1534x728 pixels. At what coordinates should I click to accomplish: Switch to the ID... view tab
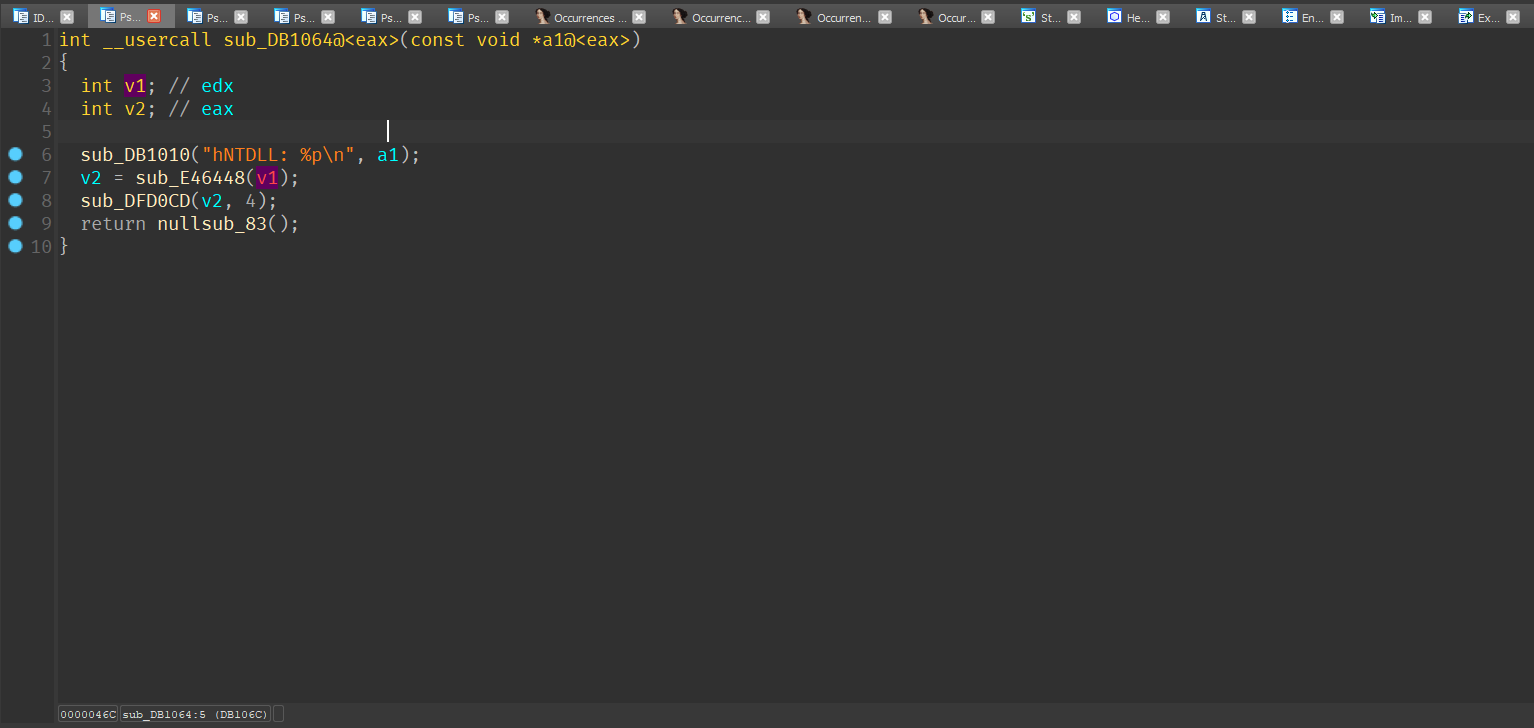pos(44,17)
